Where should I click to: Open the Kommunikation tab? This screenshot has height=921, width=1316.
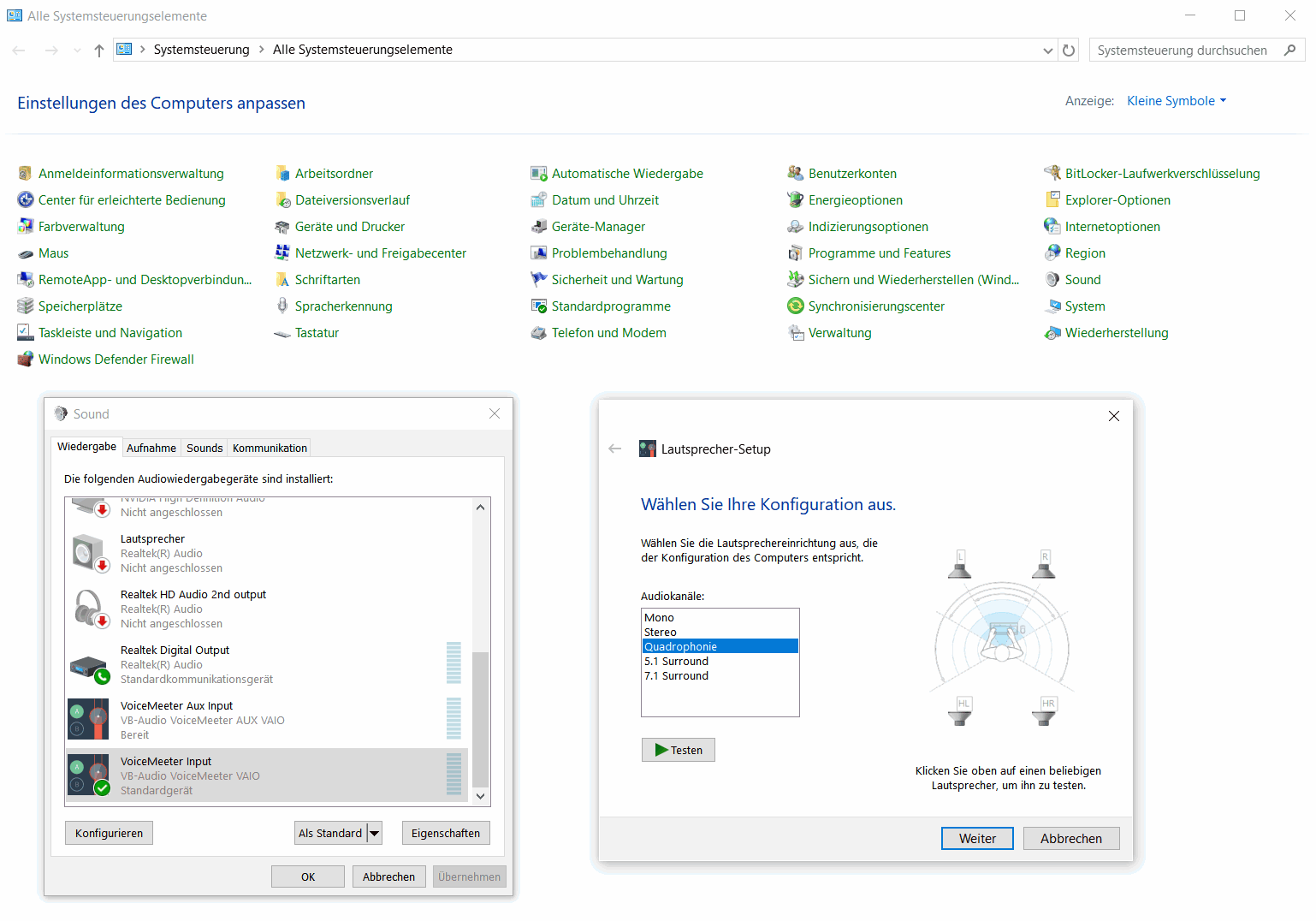pos(270,448)
